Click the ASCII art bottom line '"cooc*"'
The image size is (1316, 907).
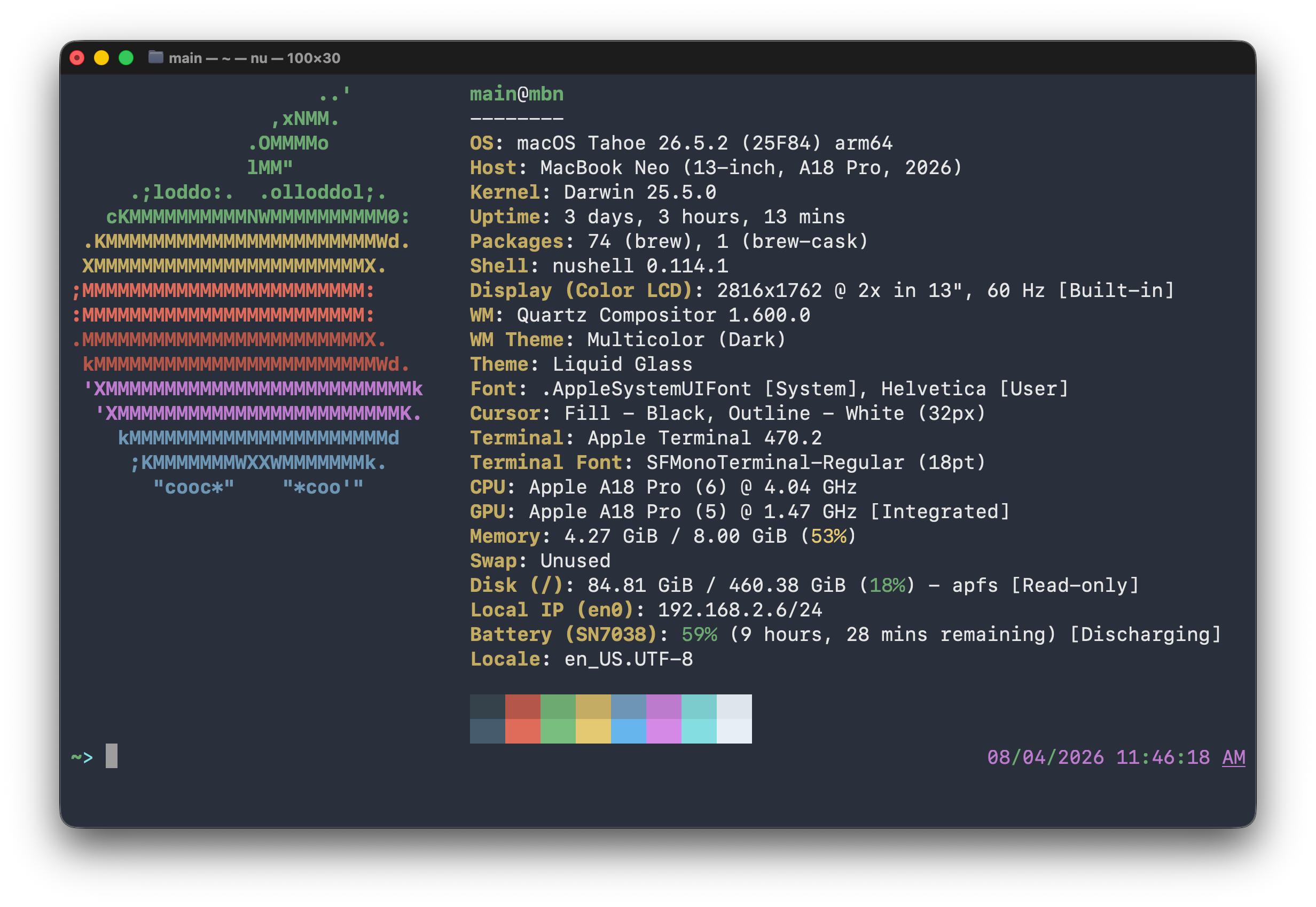tap(193, 487)
